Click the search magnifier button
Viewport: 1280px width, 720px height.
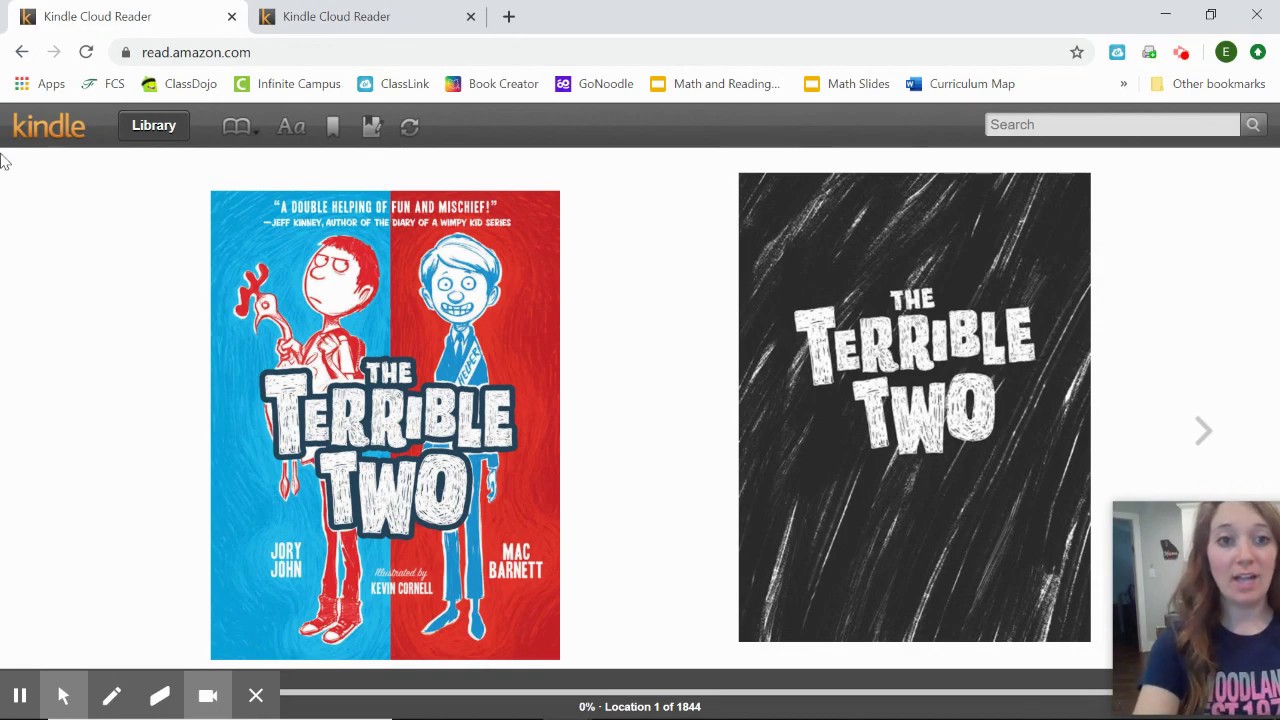tap(1253, 124)
